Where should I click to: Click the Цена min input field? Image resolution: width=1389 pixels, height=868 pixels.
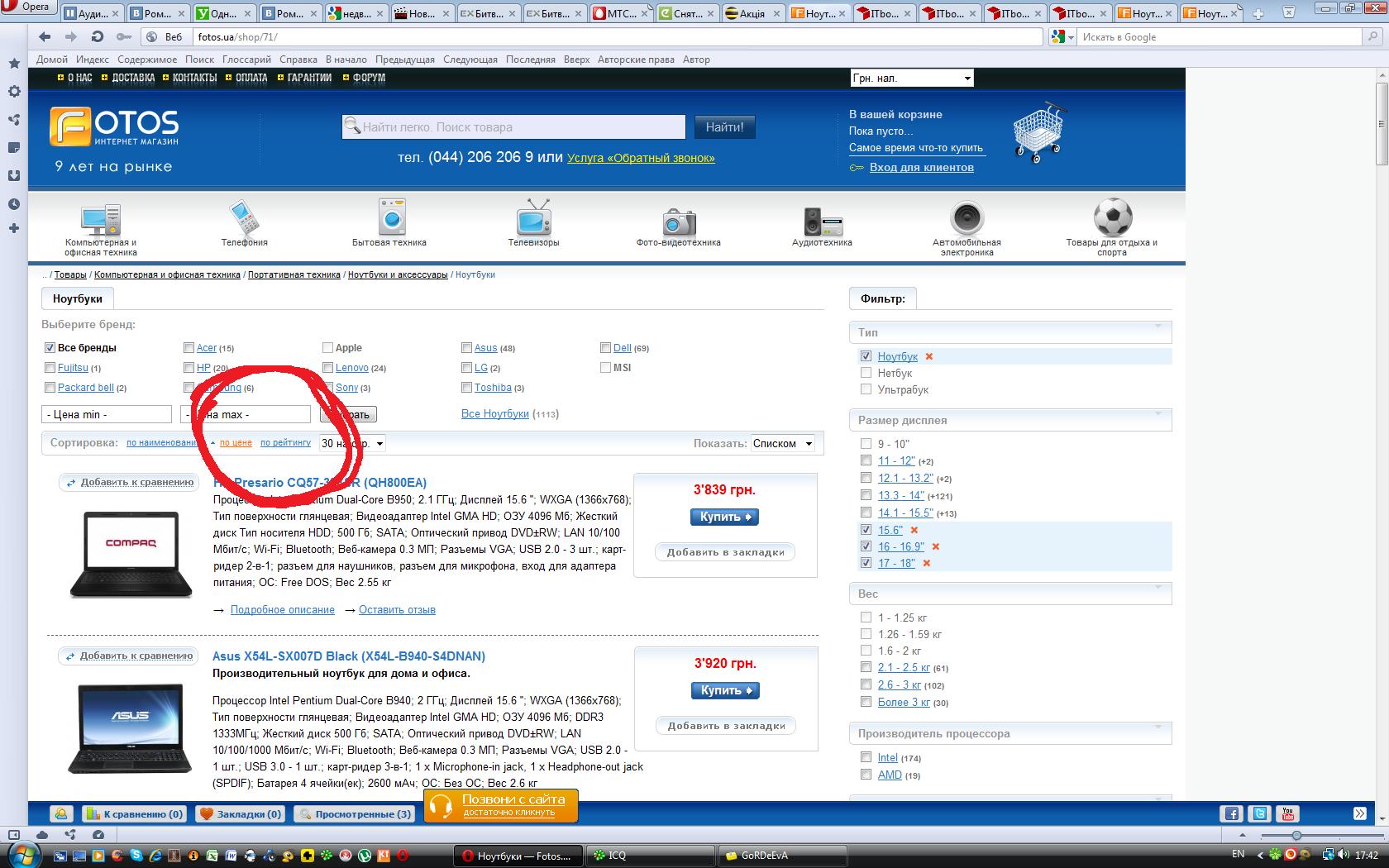pos(107,414)
